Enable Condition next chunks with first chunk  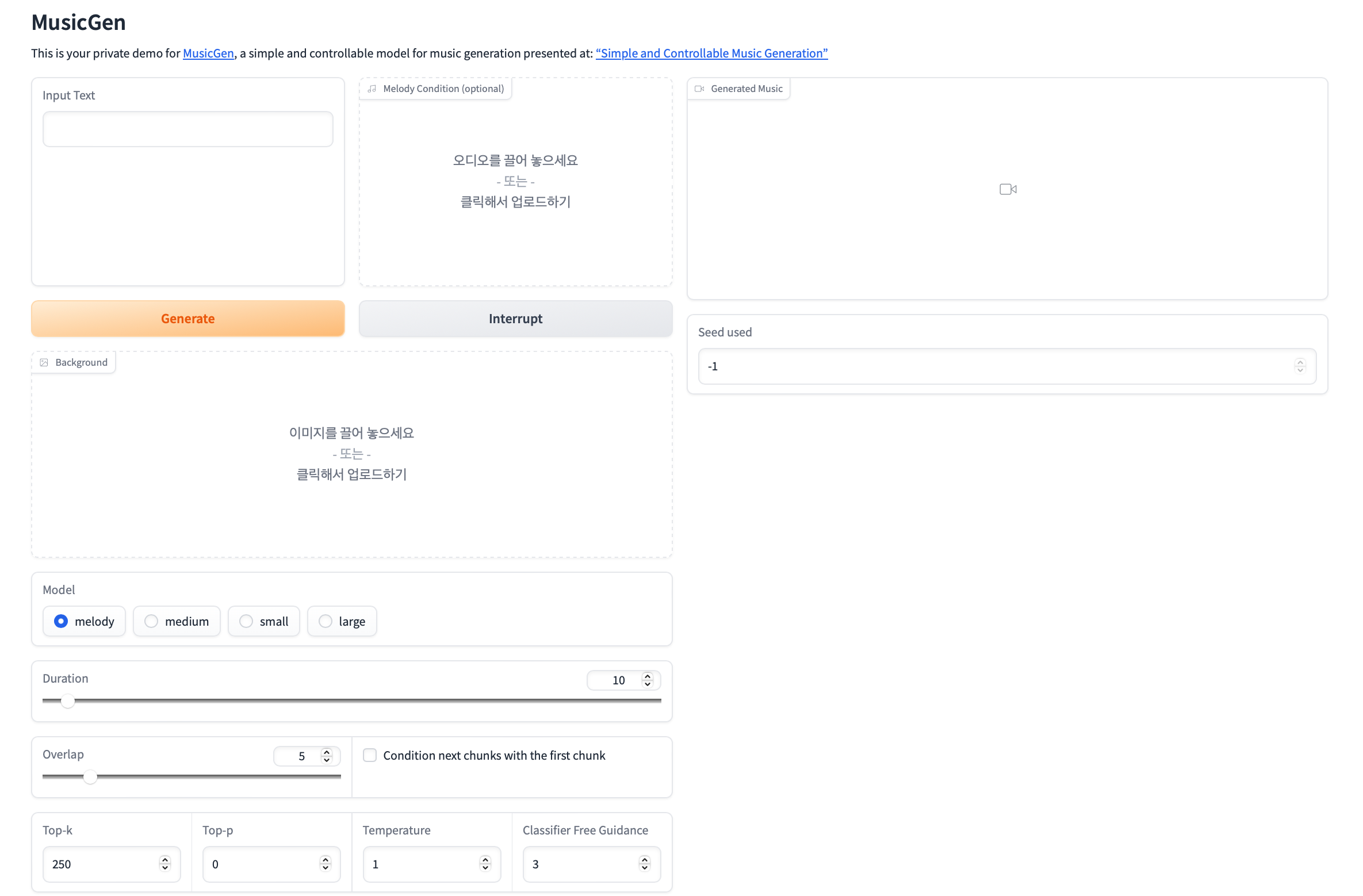click(370, 755)
